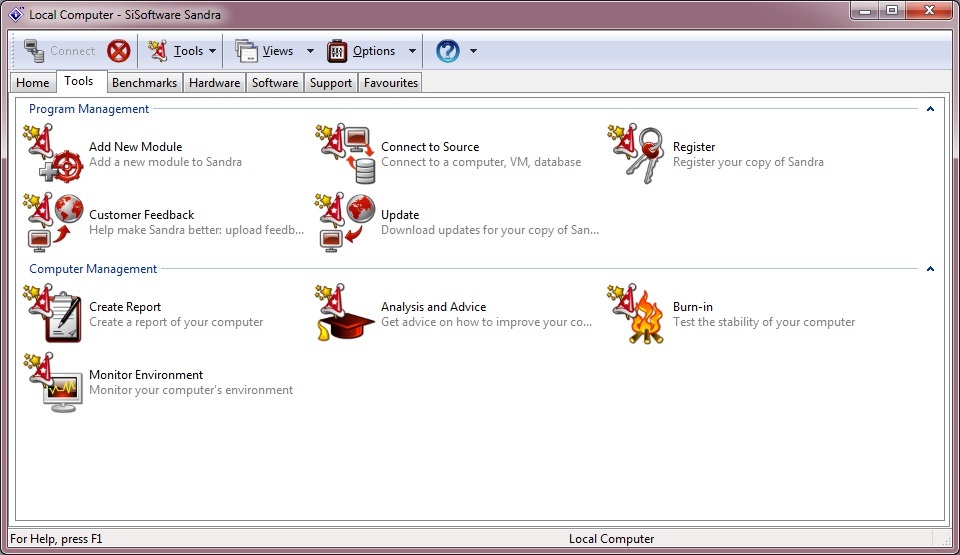The width and height of the screenshot is (960, 555).
Task: Open the Customer Feedback icon
Action: tap(53, 222)
